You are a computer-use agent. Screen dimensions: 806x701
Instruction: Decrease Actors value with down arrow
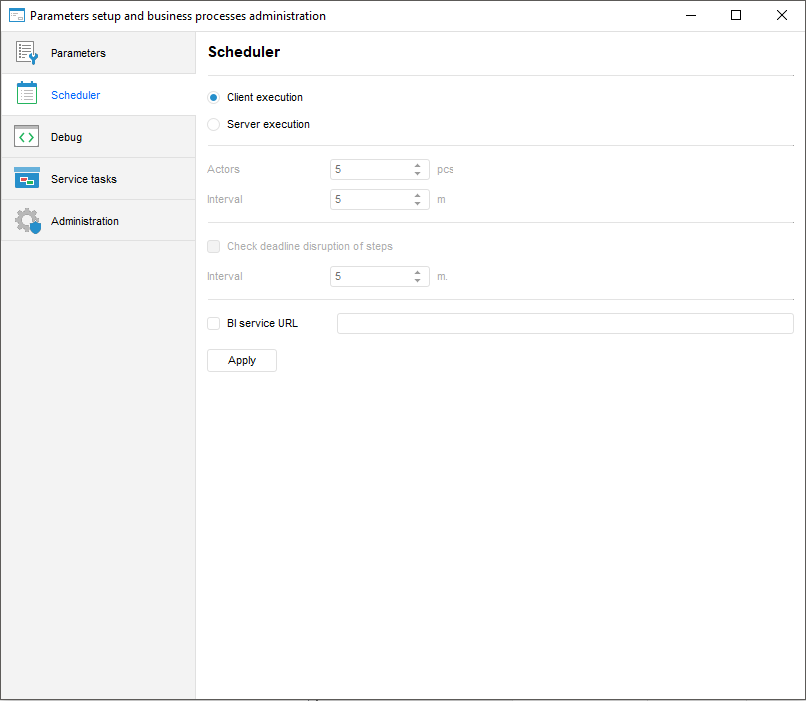(417, 174)
